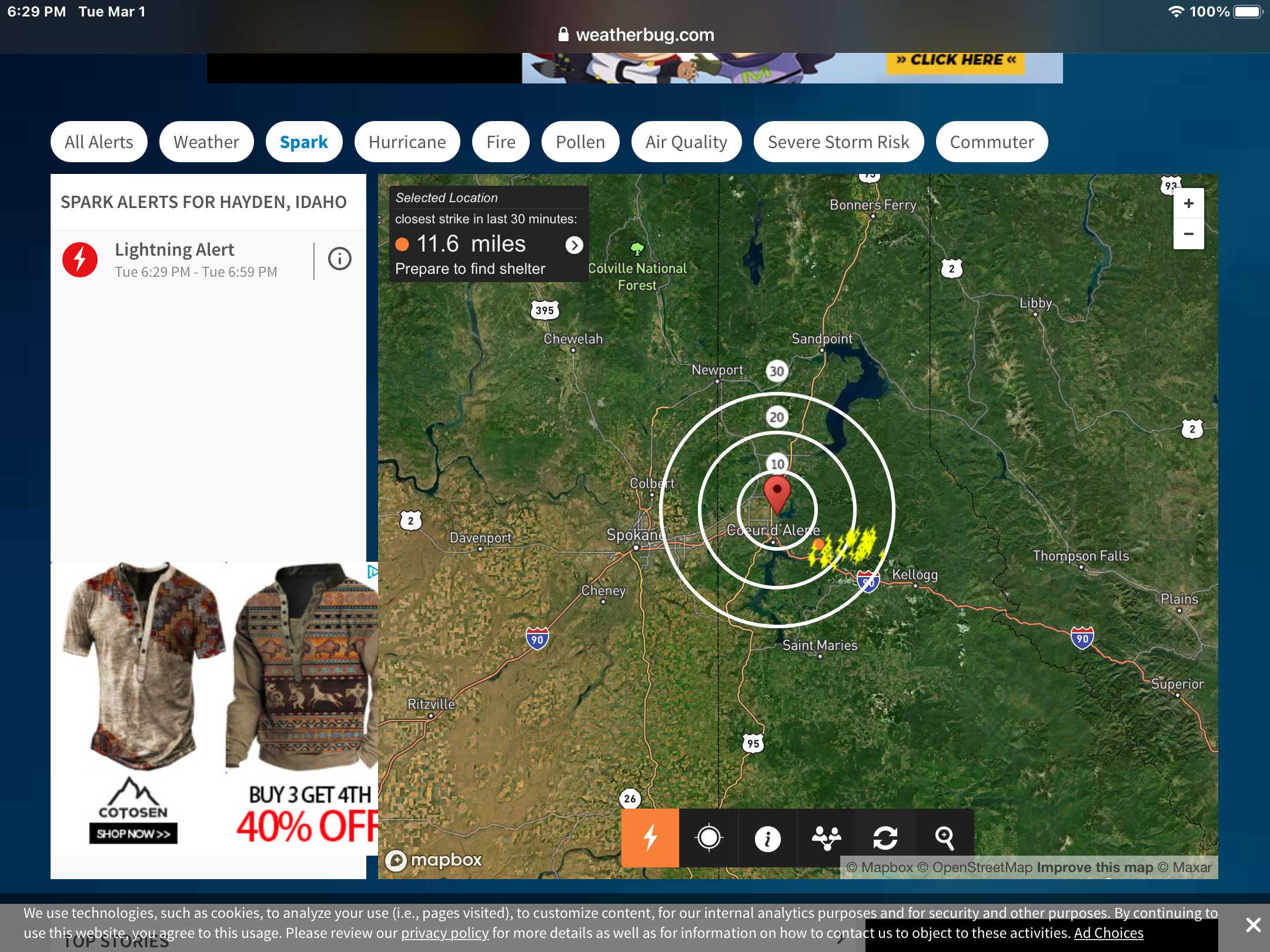Select the Spark tab
This screenshot has height=952, width=1270.
(304, 142)
